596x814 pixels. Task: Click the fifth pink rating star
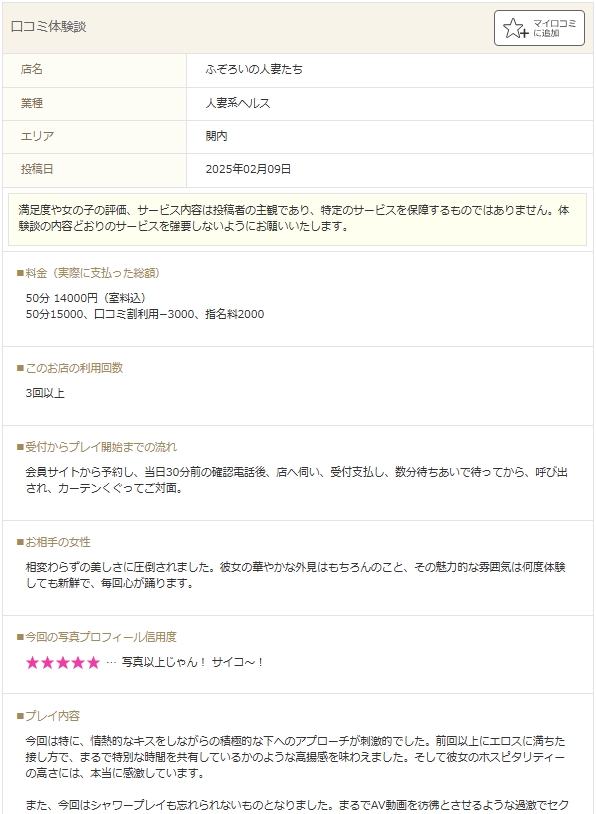pyautogui.click(x=93, y=663)
